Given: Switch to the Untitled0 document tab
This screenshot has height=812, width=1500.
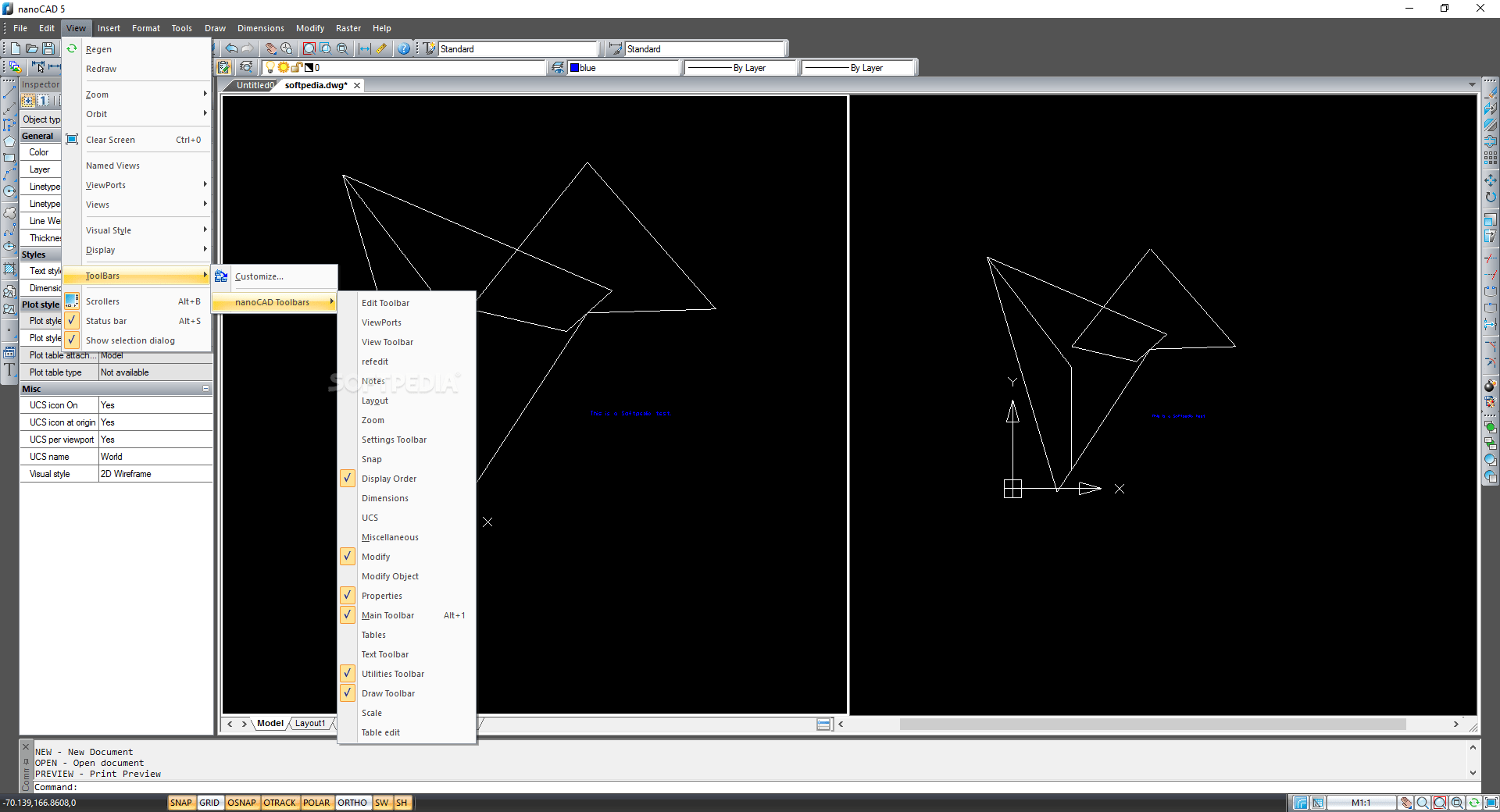Looking at the screenshot, I should pos(255,85).
